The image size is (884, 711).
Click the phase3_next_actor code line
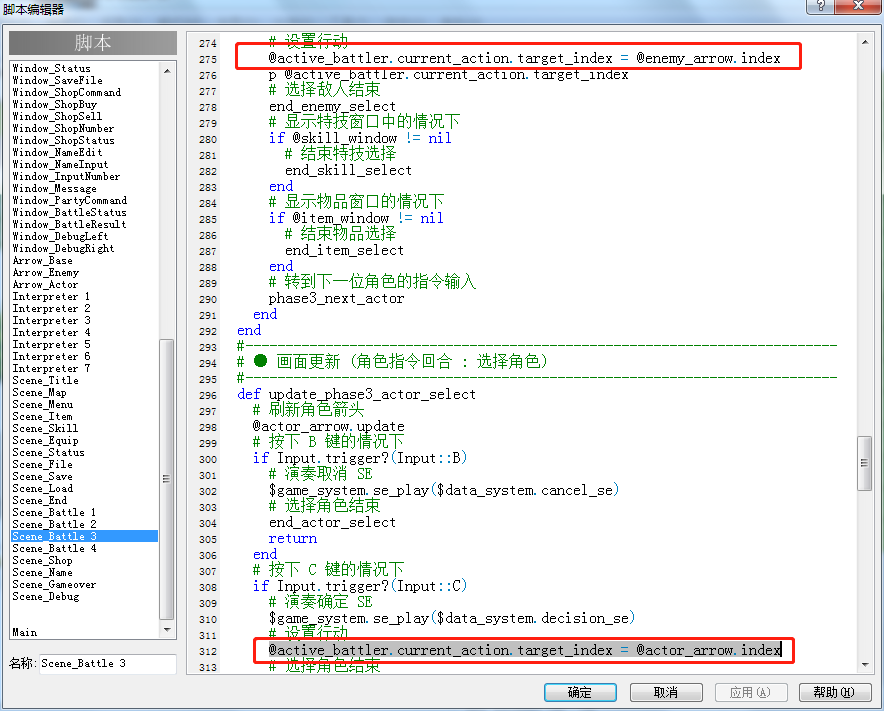336,298
